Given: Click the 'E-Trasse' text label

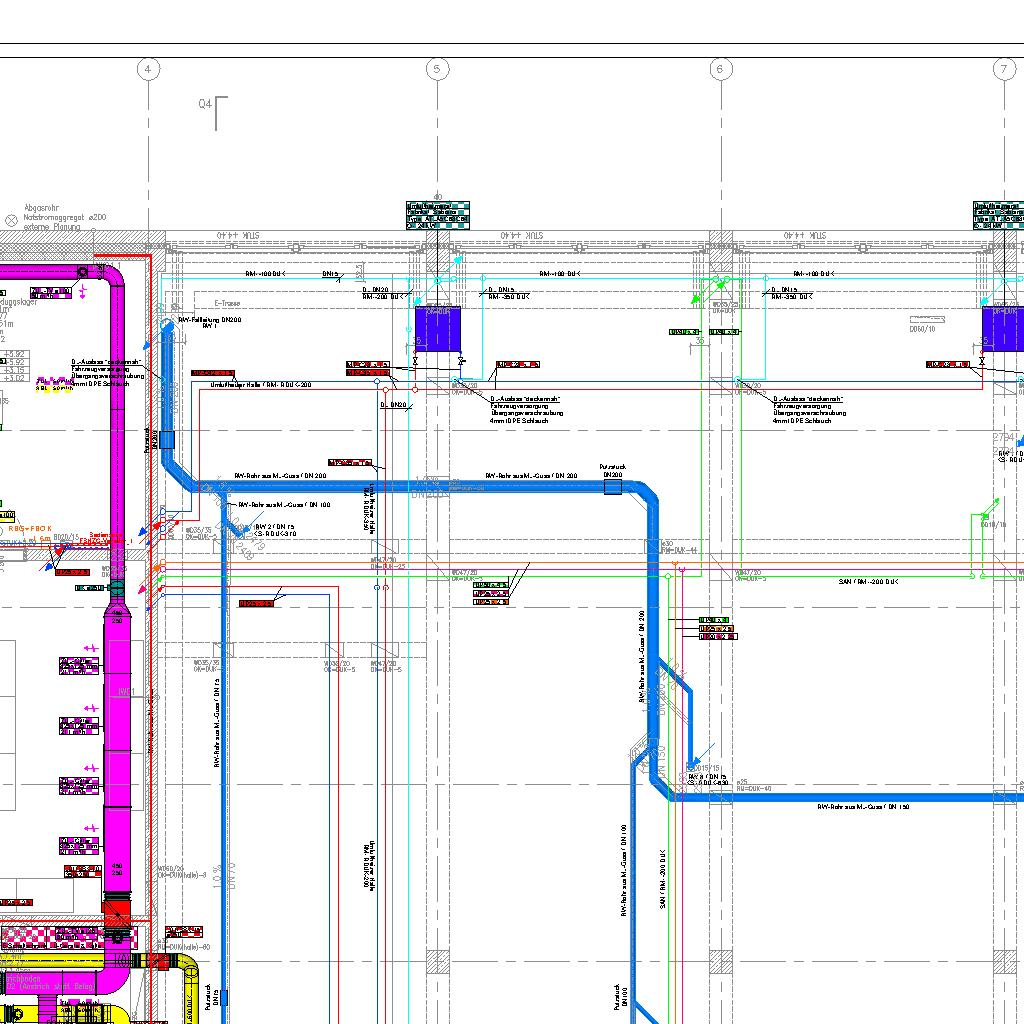Looking at the screenshot, I should (228, 303).
